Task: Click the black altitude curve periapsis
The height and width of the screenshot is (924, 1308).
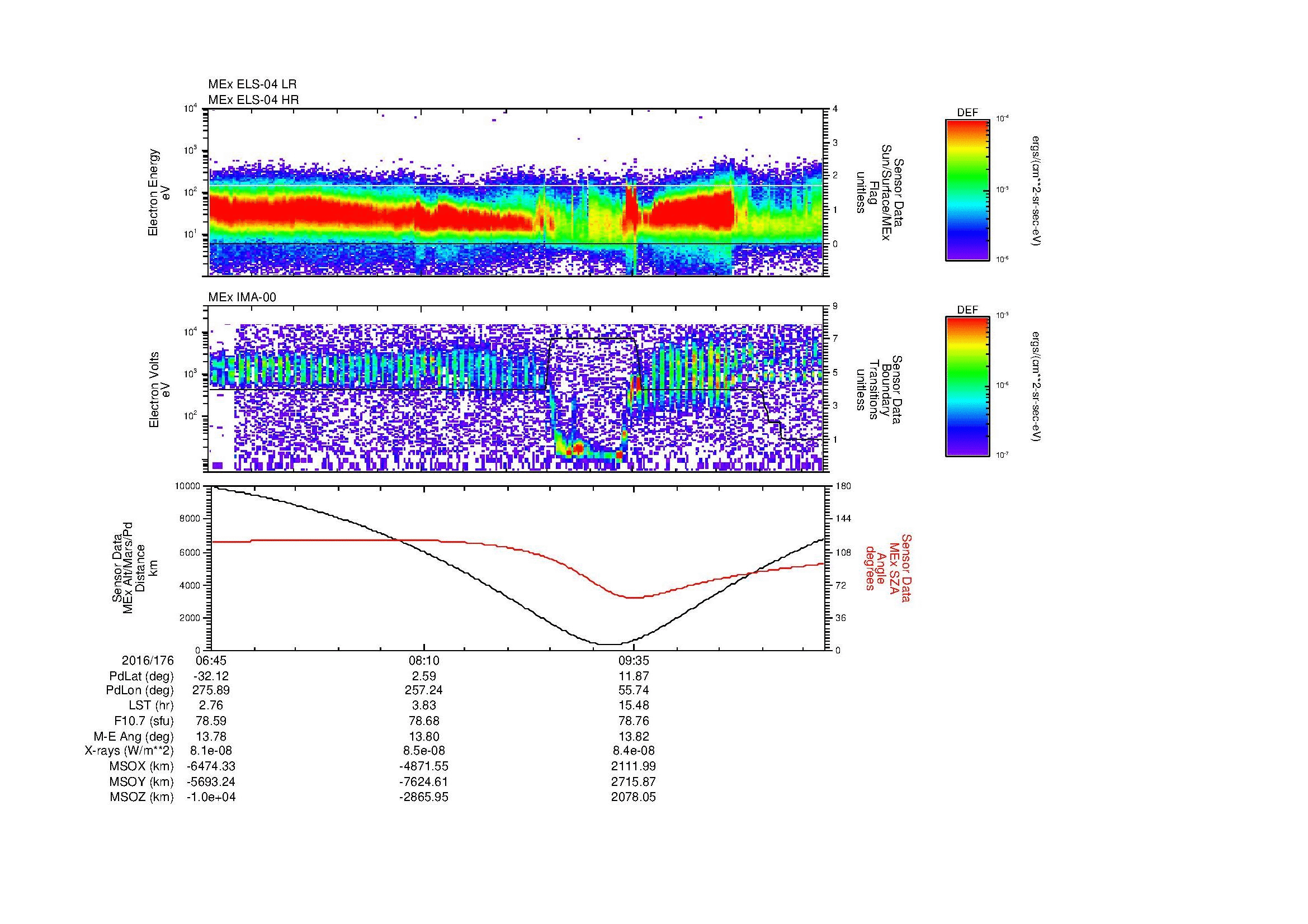Action: [x=608, y=644]
